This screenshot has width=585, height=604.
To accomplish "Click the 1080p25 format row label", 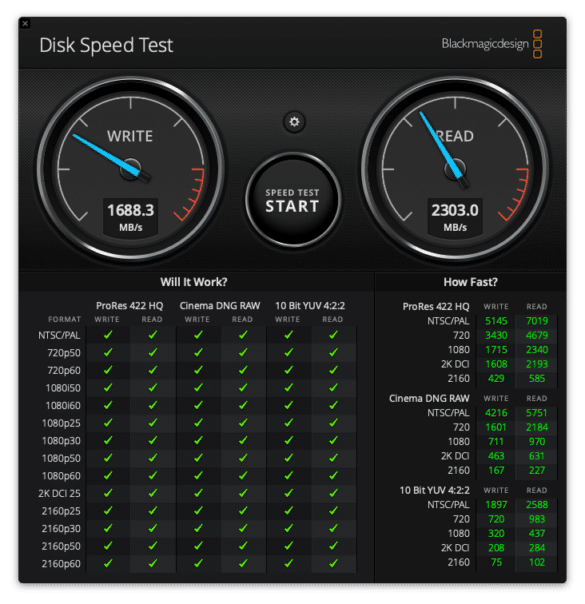I will point(61,423).
